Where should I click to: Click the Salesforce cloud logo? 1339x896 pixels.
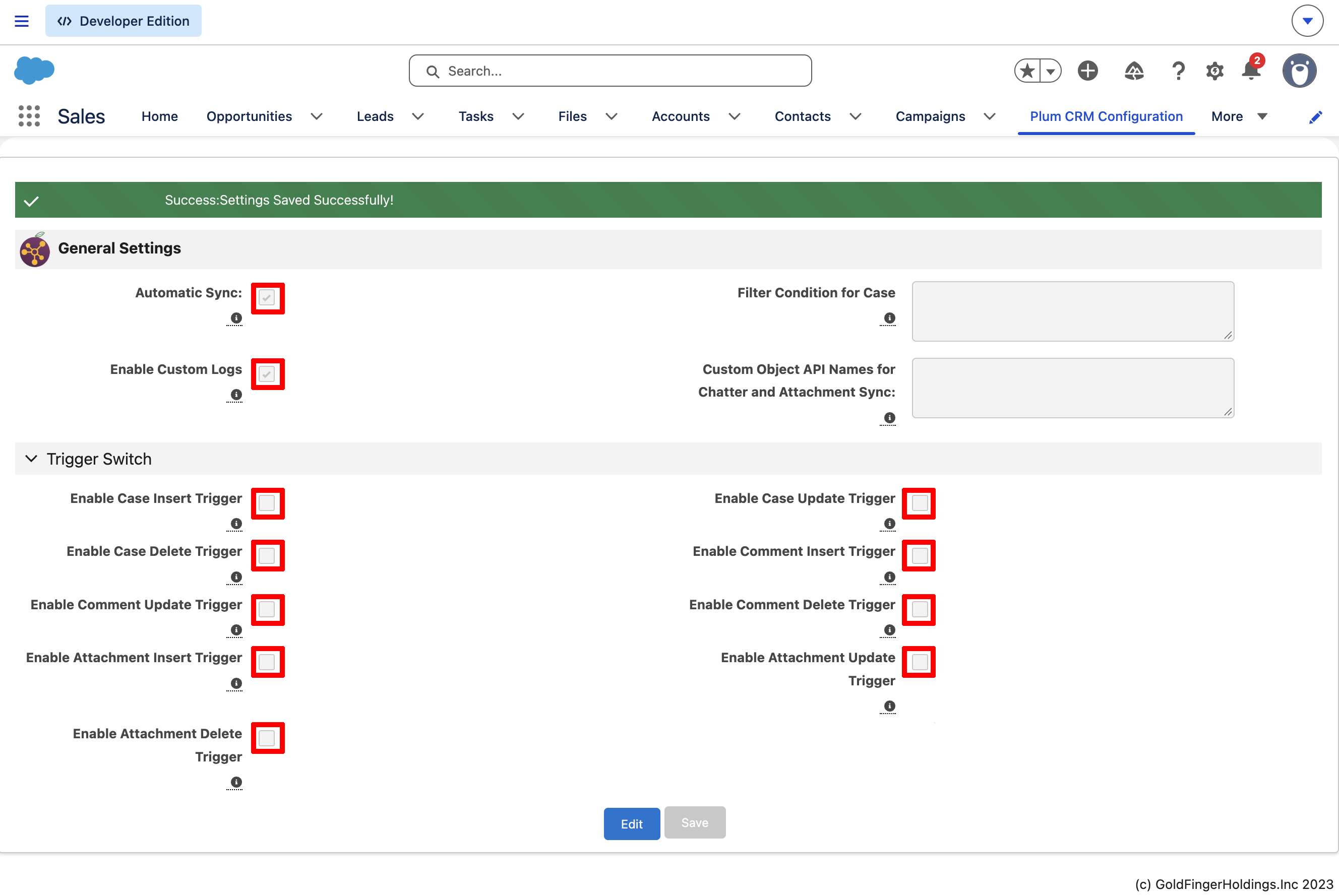click(34, 70)
